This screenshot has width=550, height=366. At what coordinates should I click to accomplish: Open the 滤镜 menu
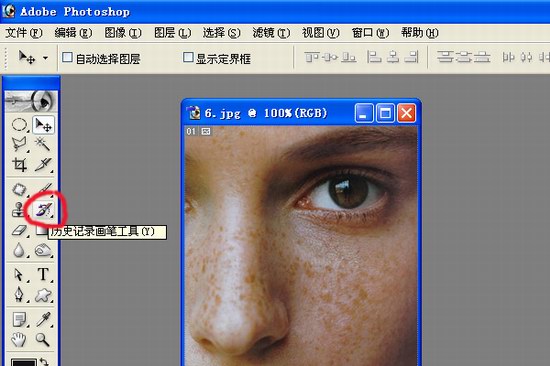[x=271, y=33]
